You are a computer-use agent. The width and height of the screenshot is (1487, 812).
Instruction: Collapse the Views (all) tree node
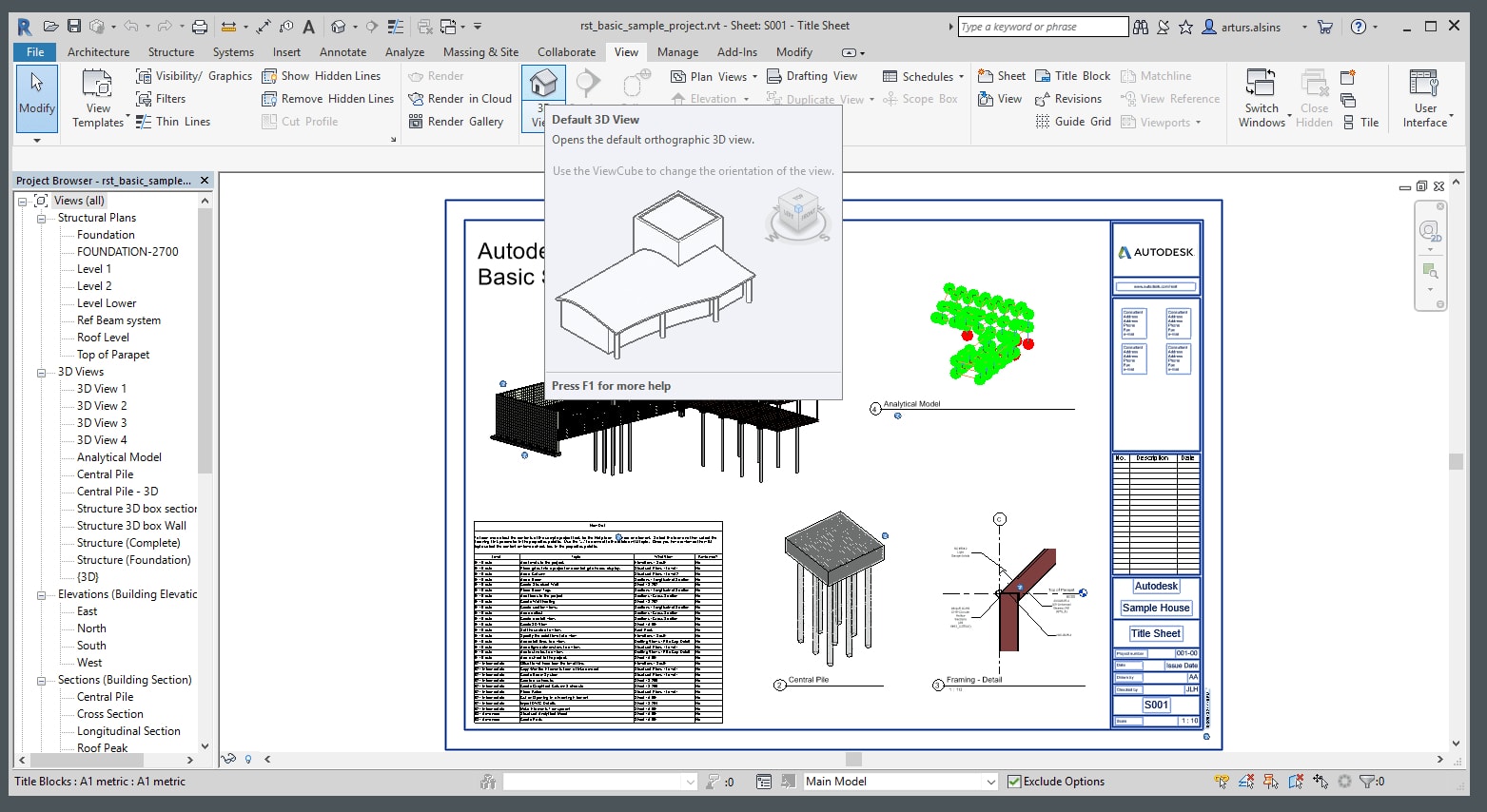23,201
